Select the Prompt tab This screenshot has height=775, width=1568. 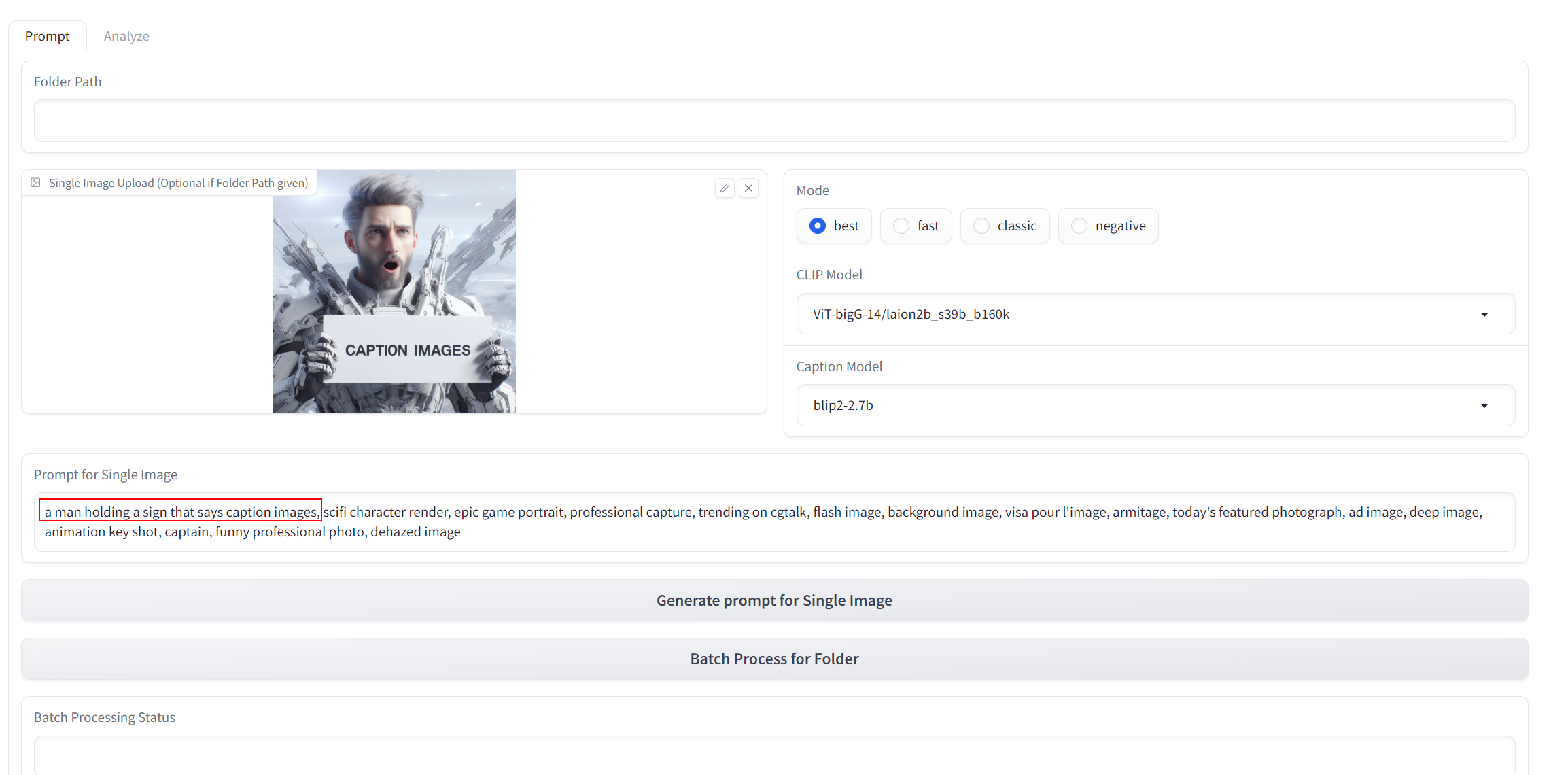[47, 36]
